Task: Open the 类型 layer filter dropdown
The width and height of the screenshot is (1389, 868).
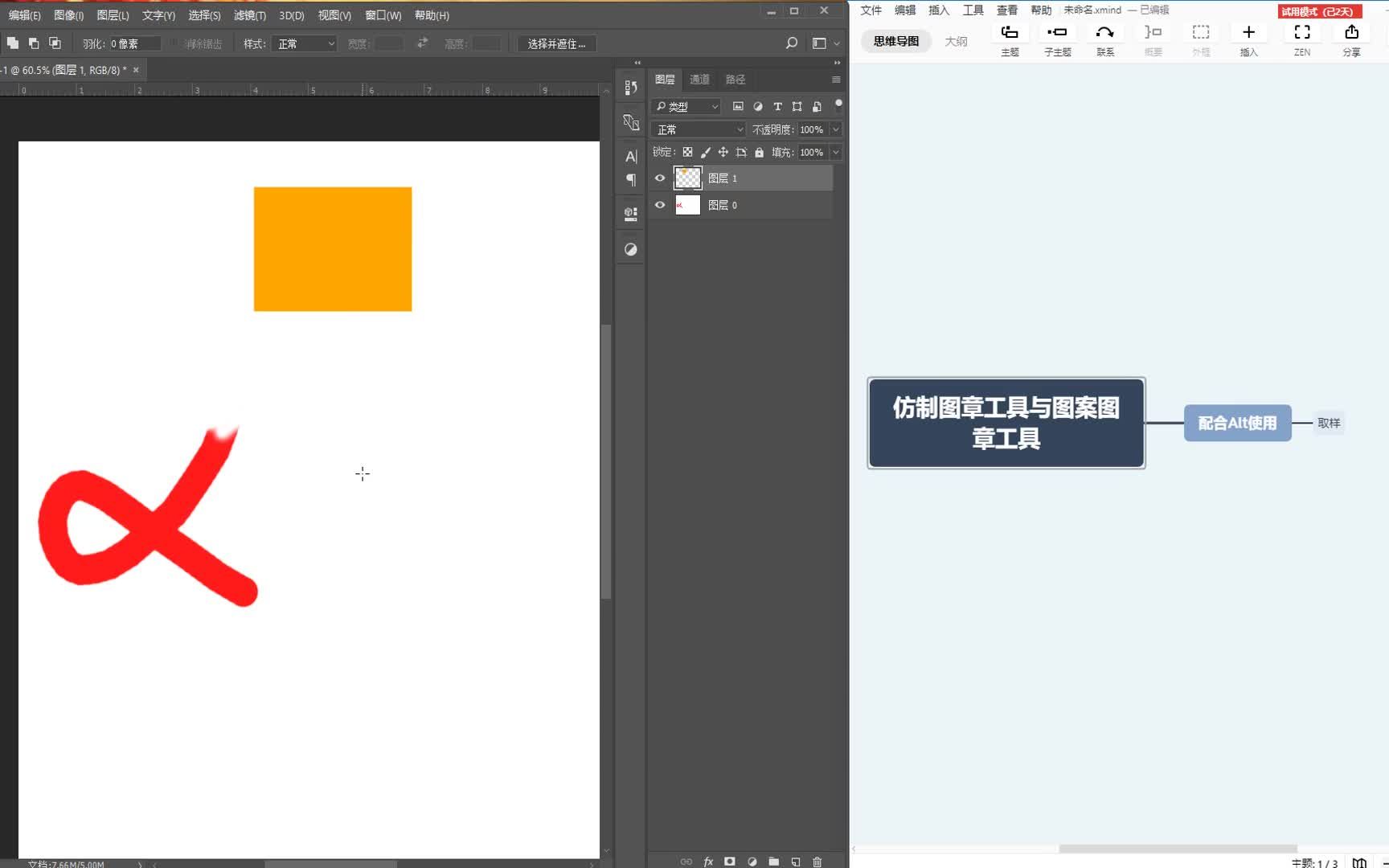Action: pos(685,105)
